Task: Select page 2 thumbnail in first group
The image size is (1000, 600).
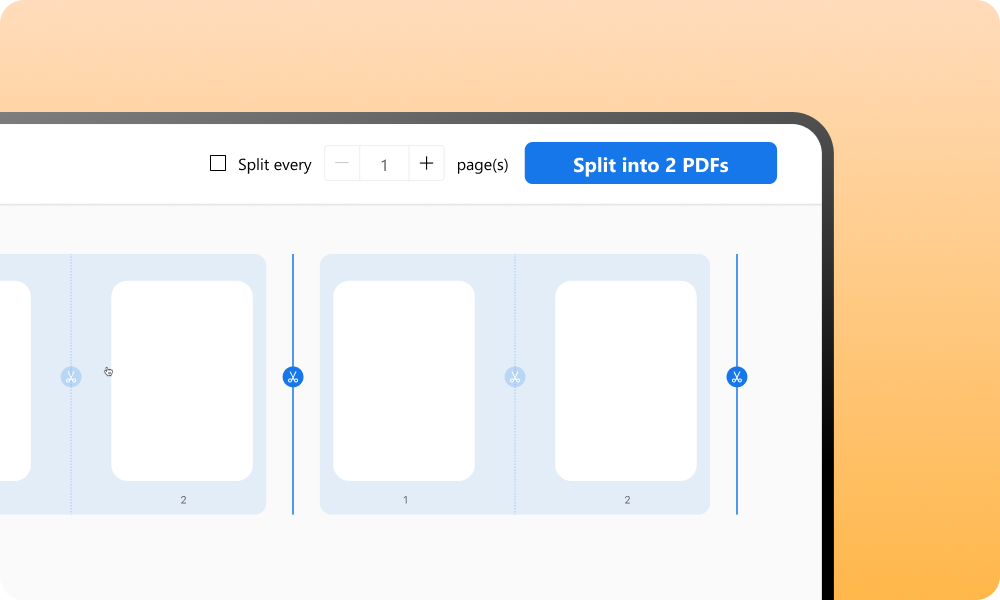Action: point(182,380)
